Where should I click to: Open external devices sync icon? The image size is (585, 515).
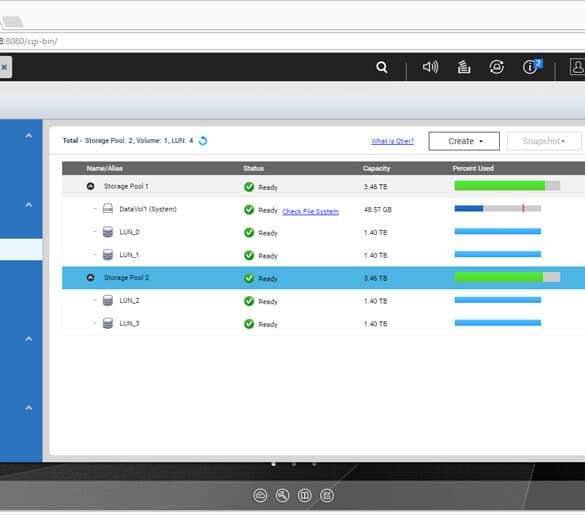coord(497,67)
